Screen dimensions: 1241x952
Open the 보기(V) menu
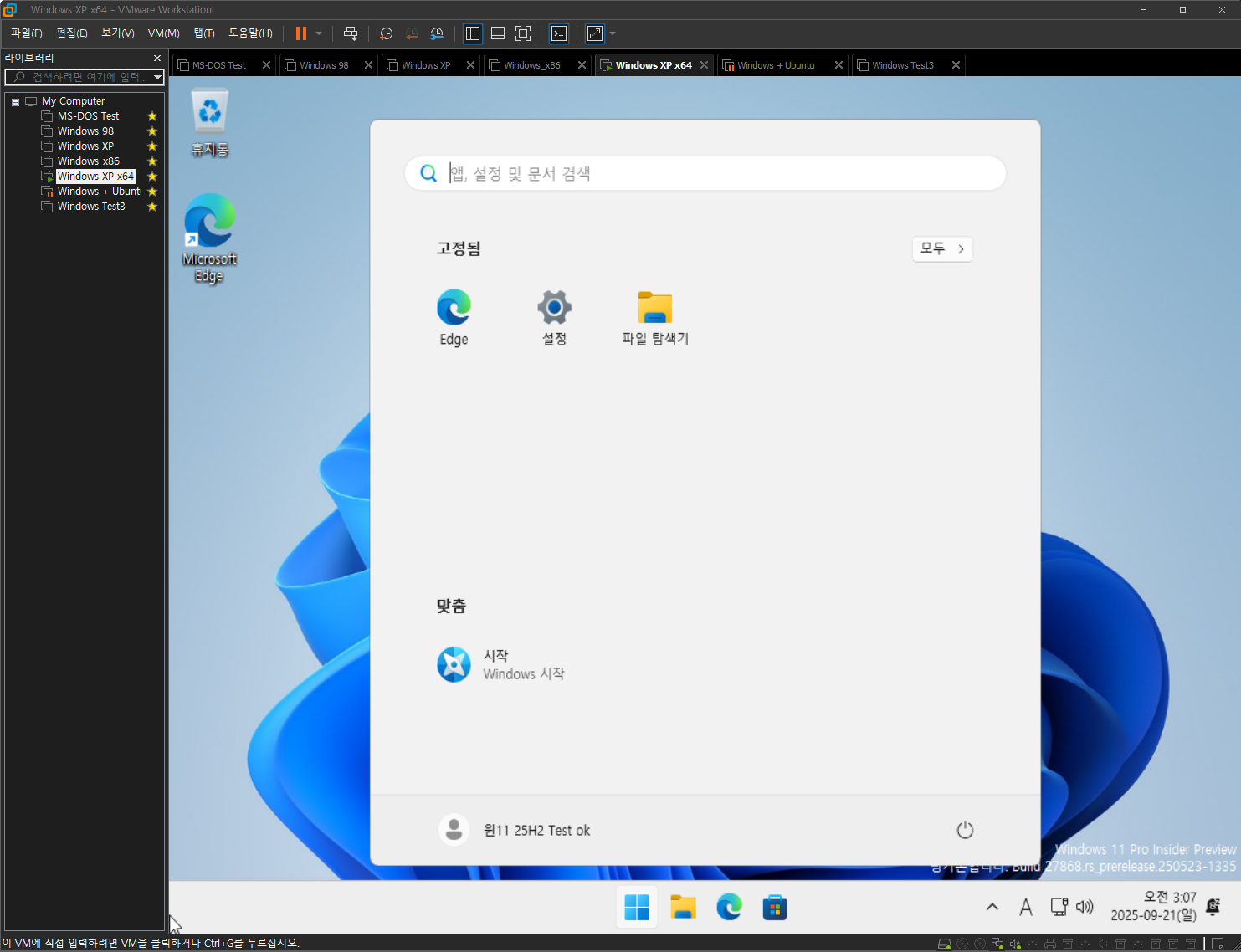(117, 33)
